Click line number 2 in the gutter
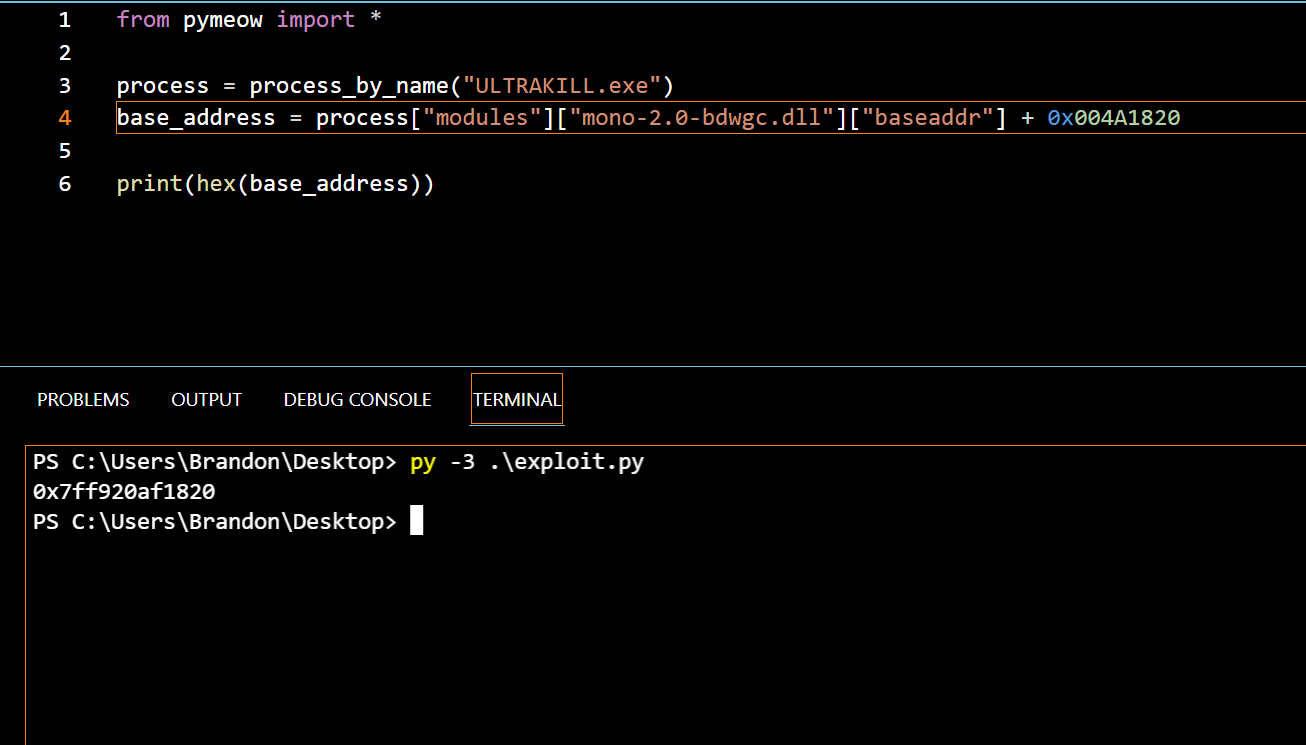This screenshot has width=1306, height=745. coord(64,52)
